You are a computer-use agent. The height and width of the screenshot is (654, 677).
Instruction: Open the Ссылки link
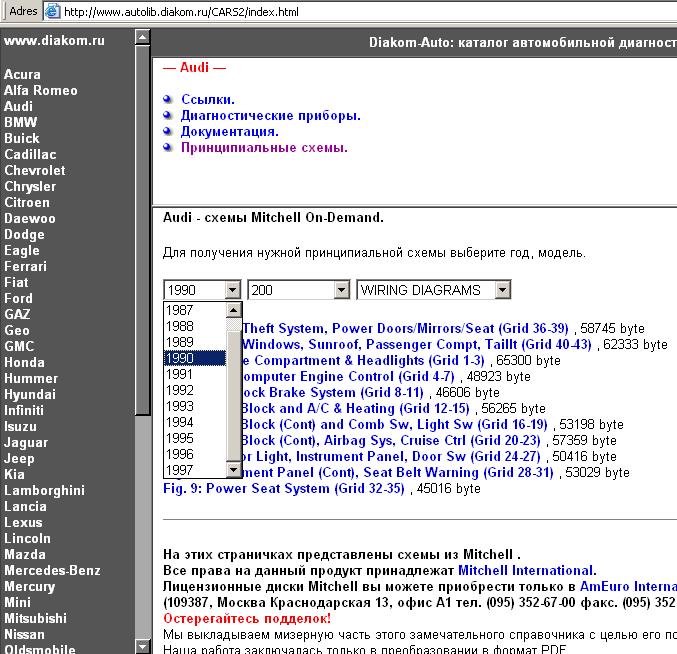pos(208,99)
